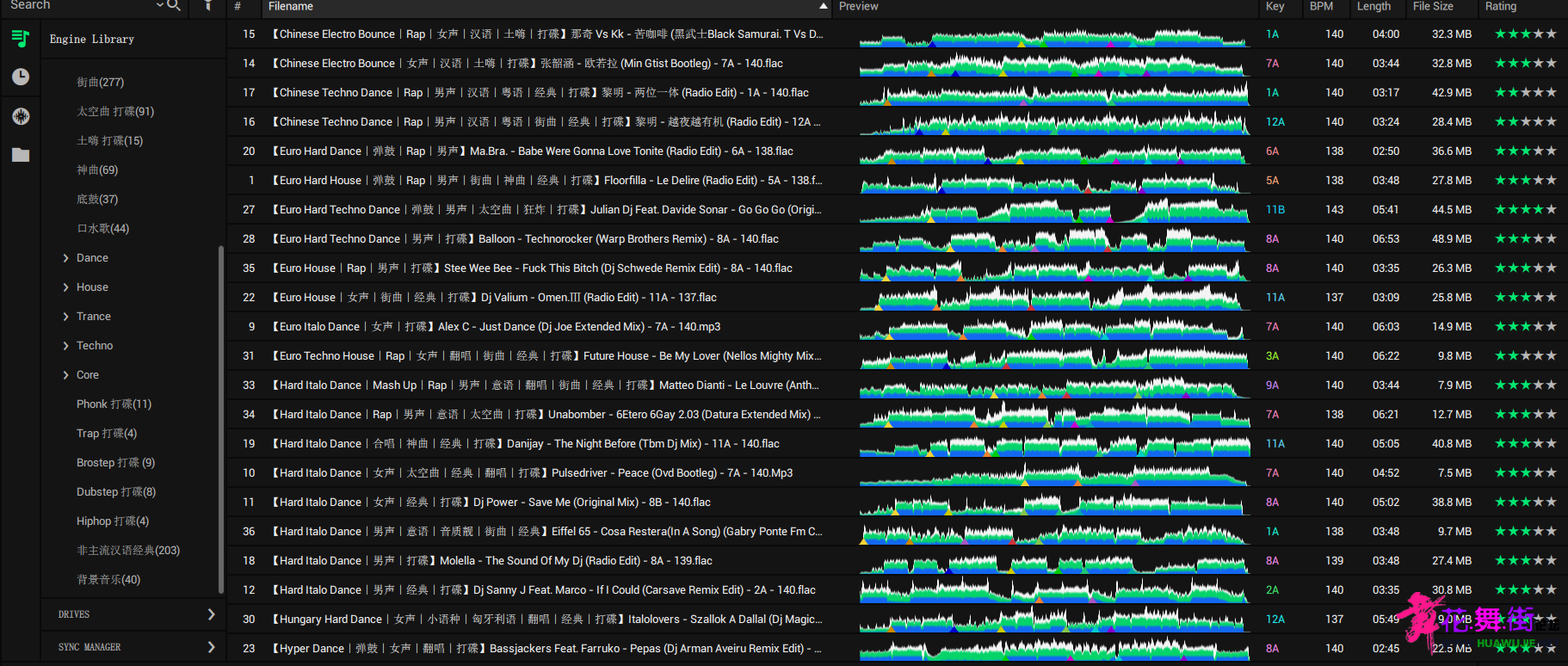This screenshot has width=1568, height=666.
Task: Preview waveform of Julian Dj Go Go Go track
Action: (1054, 211)
